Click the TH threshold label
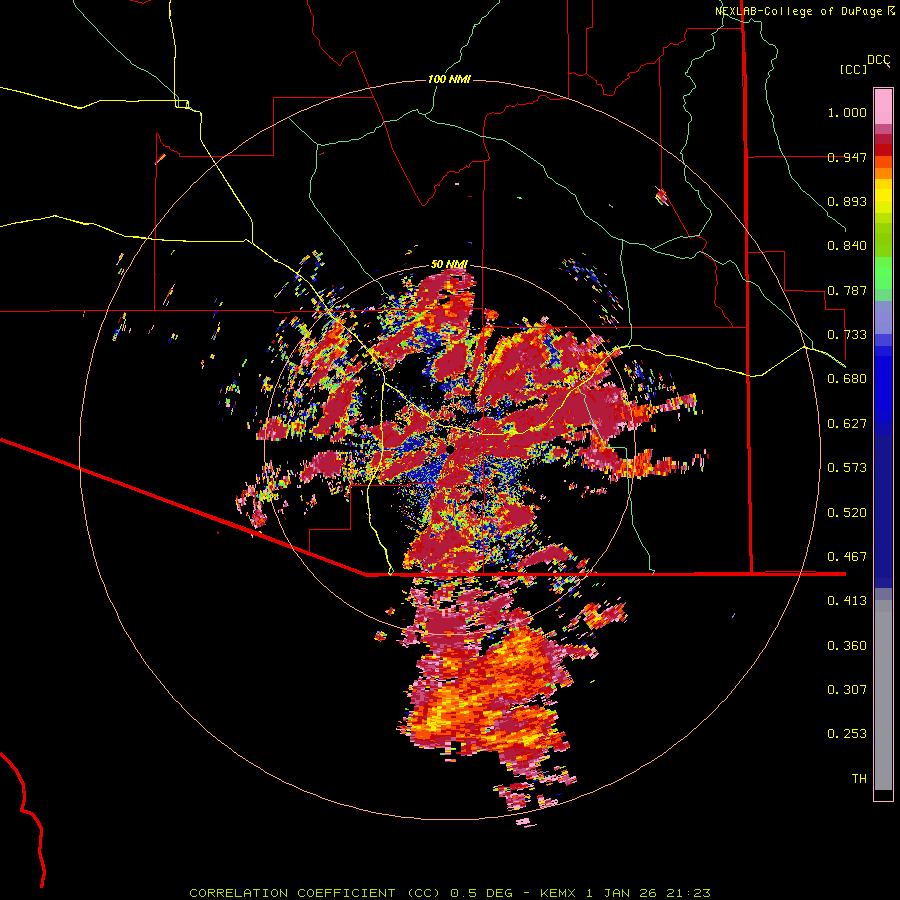900x900 pixels. tap(859, 779)
